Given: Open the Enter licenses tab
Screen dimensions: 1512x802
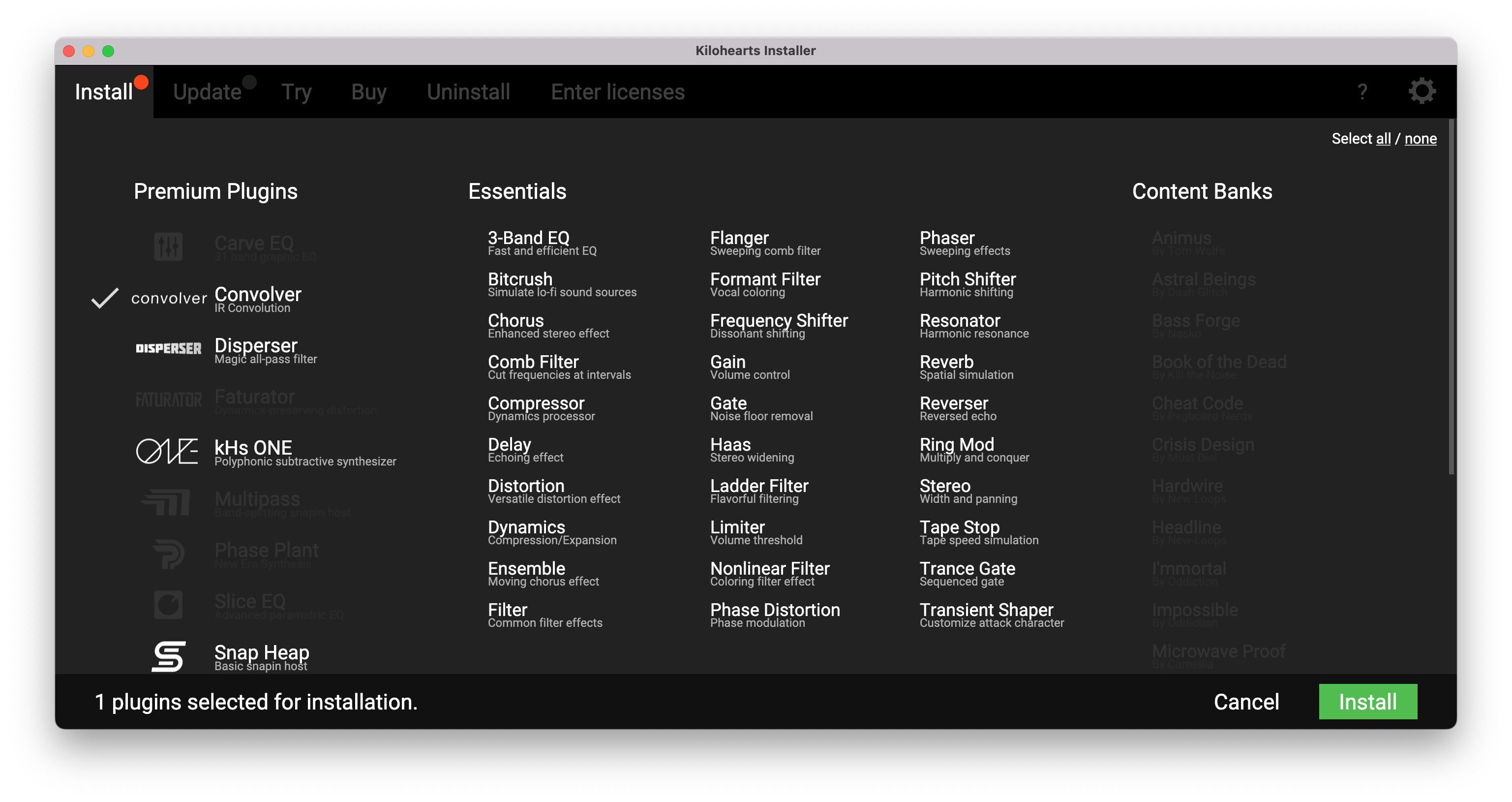Looking at the screenshot, I should click(x=617, y=92).
